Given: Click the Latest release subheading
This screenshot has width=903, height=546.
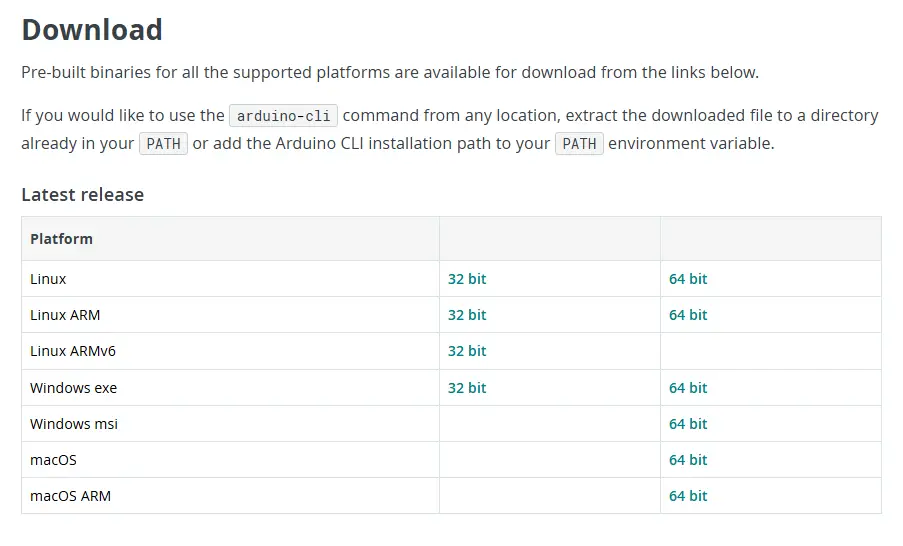Looking at the screenshot, I should point(82,195).
